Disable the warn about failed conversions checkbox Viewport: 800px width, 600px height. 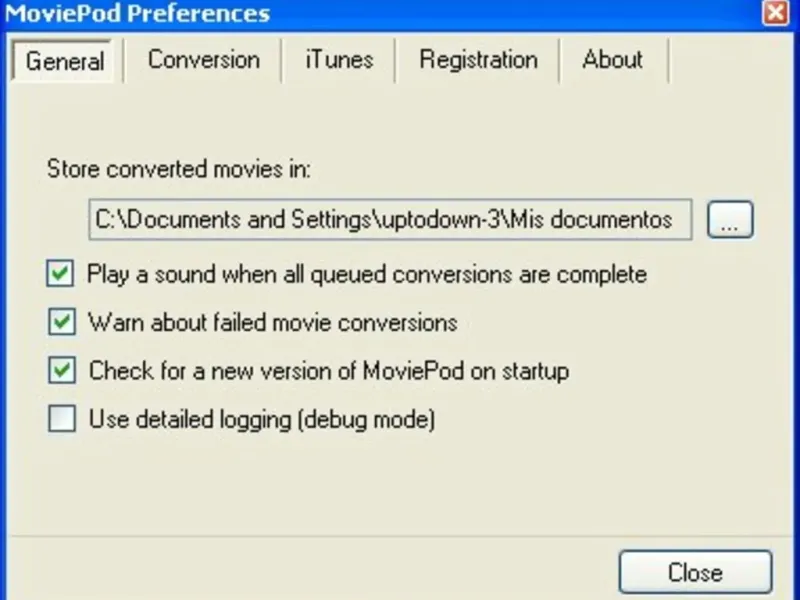coord(61,322)
